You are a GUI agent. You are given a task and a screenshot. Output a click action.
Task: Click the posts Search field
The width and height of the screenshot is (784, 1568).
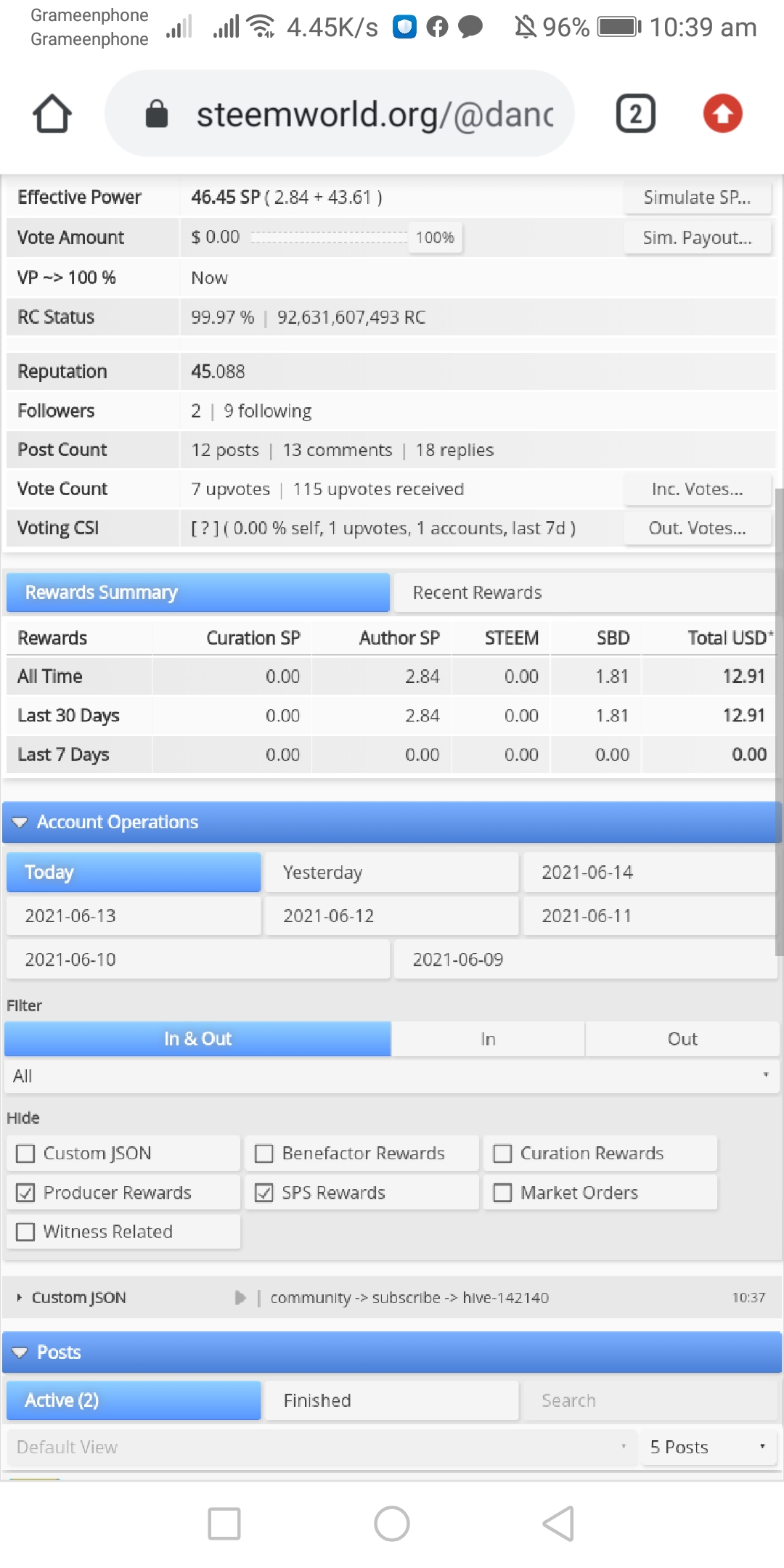pos(650,1400)
